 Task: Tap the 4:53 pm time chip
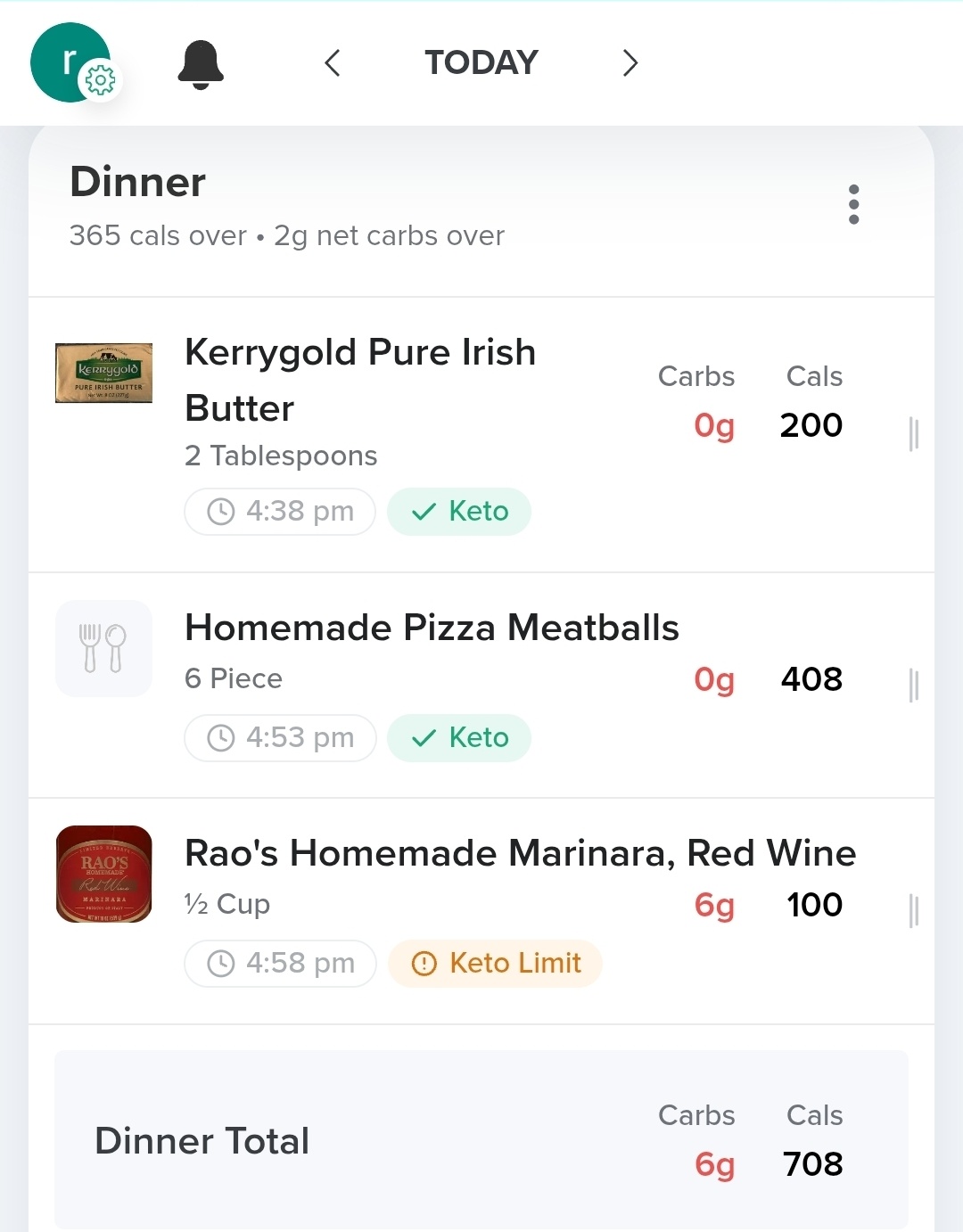click(280, 738)
